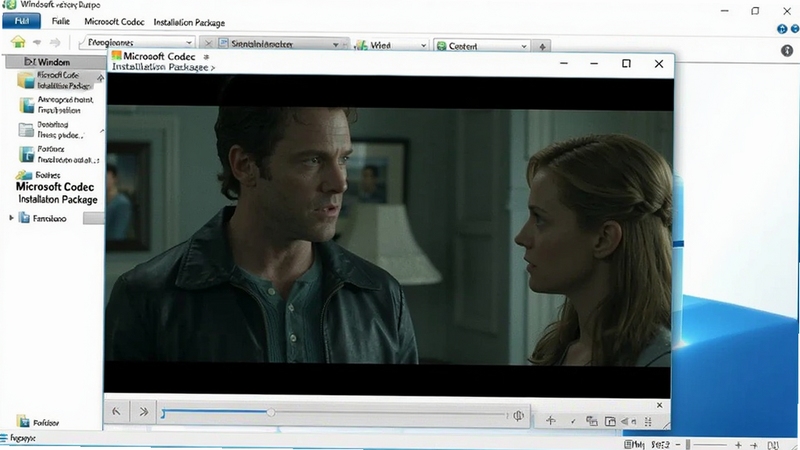Click the player window title icon
The height and width of the screenshot is (450, 800).
tap(116, 55)
